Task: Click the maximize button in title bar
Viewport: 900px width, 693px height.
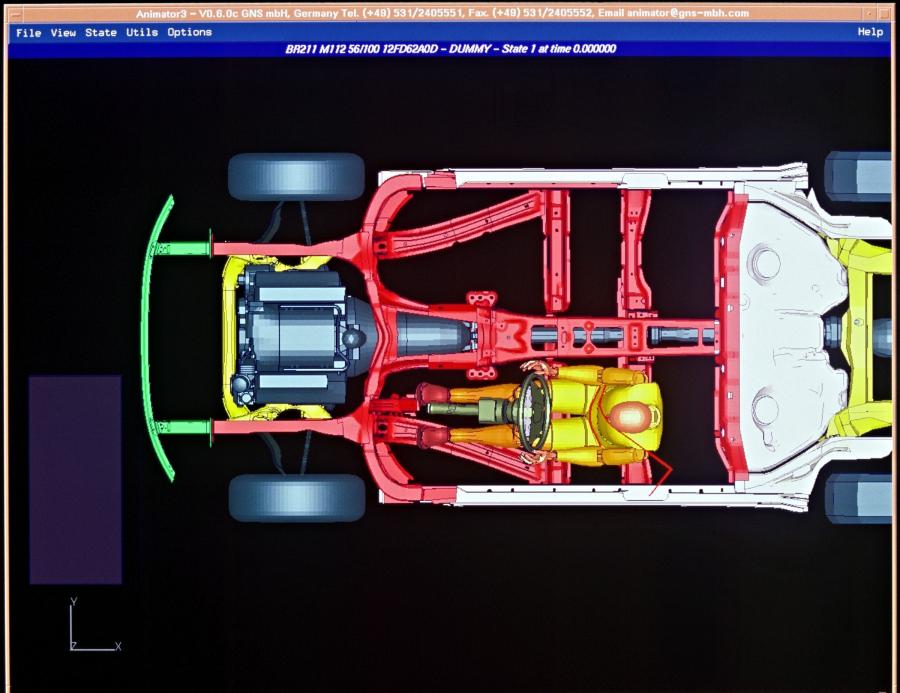Action: (x=885, y=13)
